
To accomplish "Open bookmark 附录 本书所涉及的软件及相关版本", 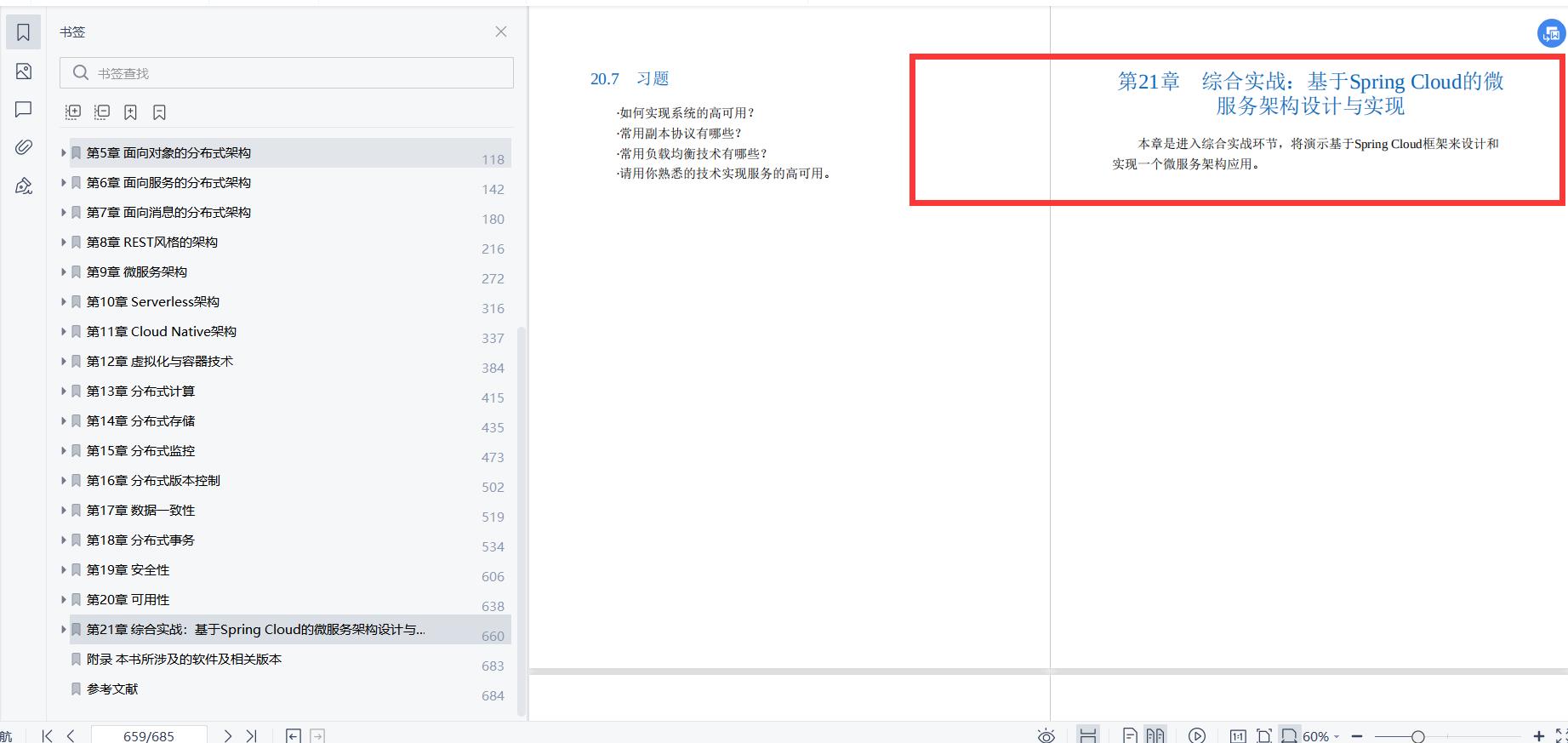I will click(184, 660).
